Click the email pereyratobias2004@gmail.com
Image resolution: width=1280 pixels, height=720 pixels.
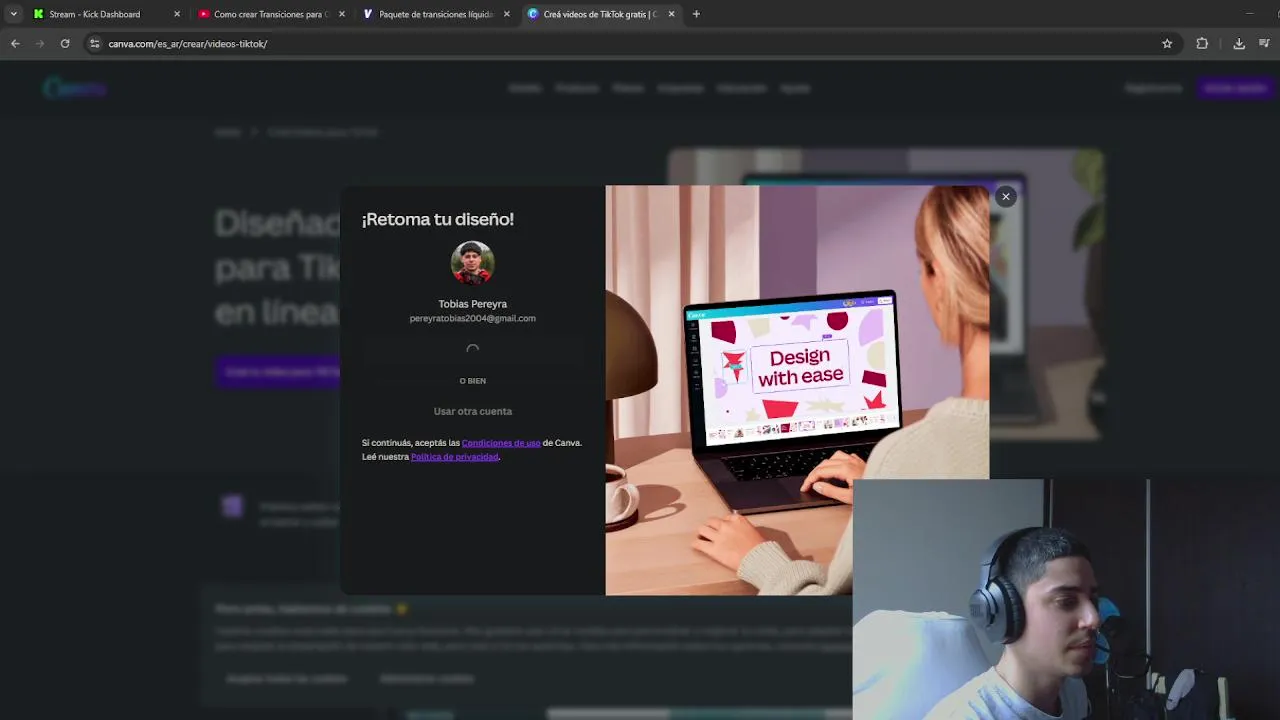coord(472,318)
